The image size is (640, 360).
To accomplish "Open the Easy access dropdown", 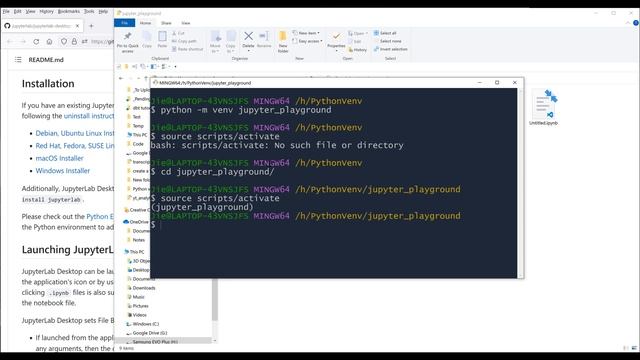I will 307,41.
